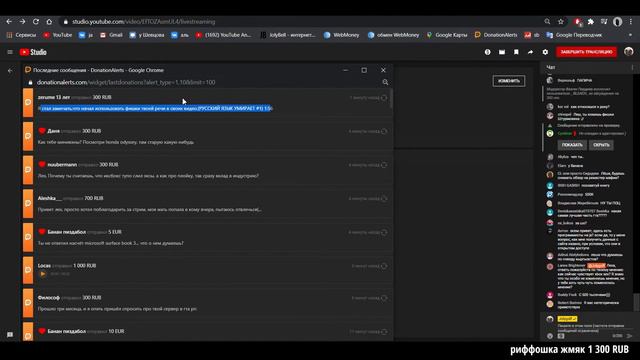Open the Chrome profile avatar in toolbar
Image resolution: width=640 pixels, height=360 pixels.
click(618, 22)
